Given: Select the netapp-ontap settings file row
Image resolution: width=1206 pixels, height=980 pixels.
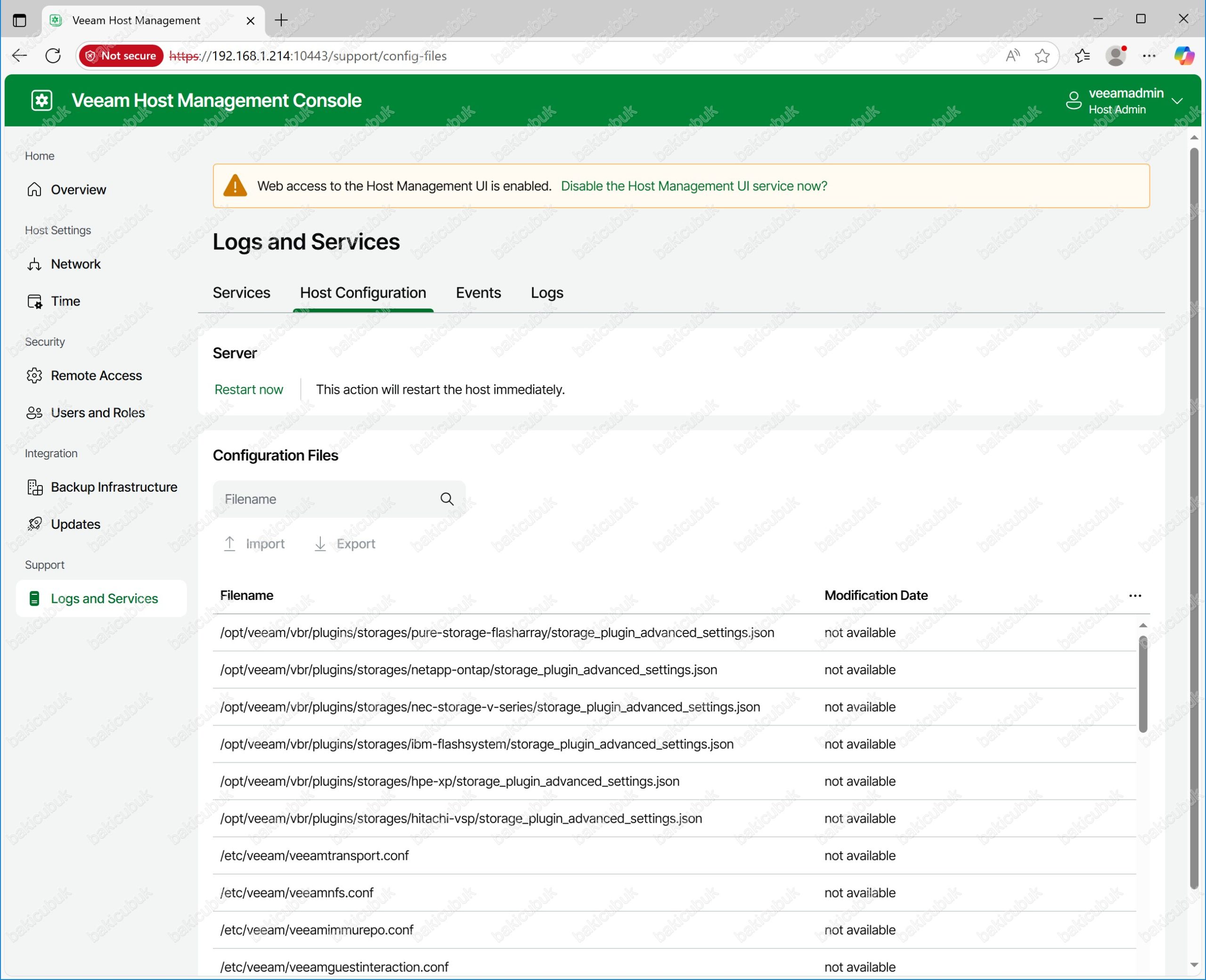Looking at the screenshot, I should tap(674, 670).
